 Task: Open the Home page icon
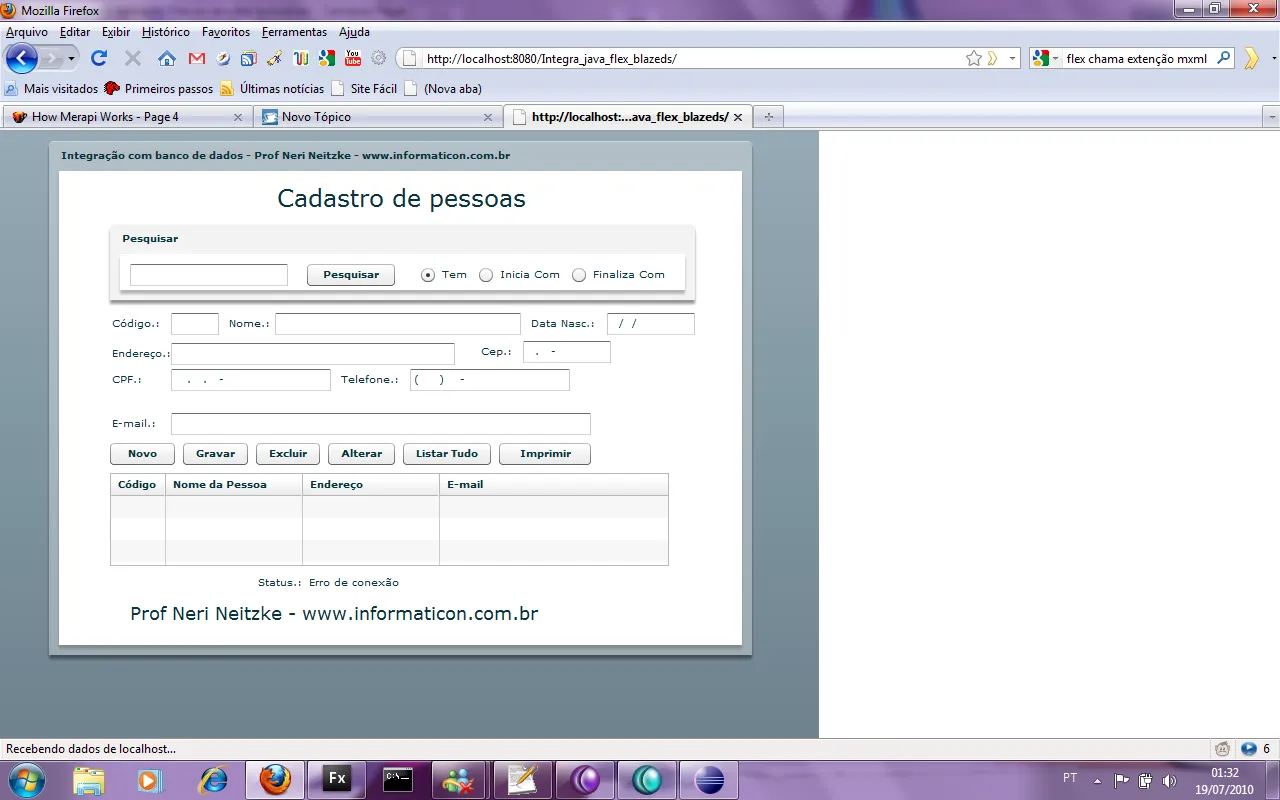pyautogui.click(x=167, y=58)
